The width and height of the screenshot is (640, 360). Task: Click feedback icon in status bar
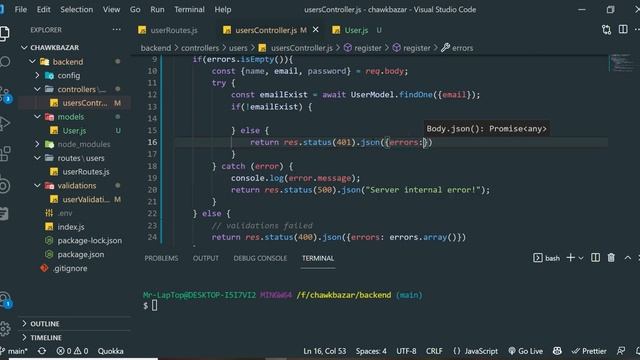click(621, 351)
